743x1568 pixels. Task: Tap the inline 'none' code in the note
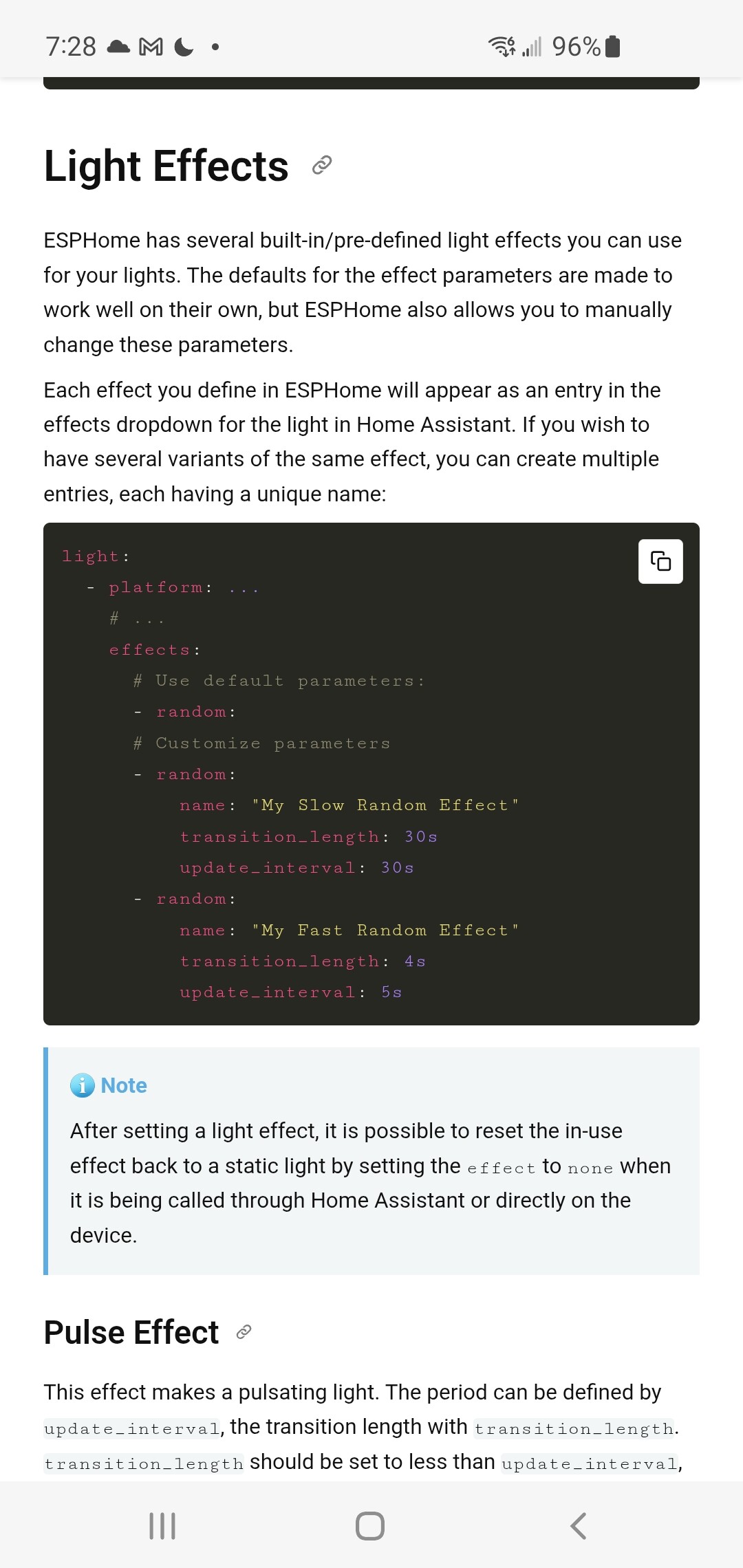(590, 1168)
